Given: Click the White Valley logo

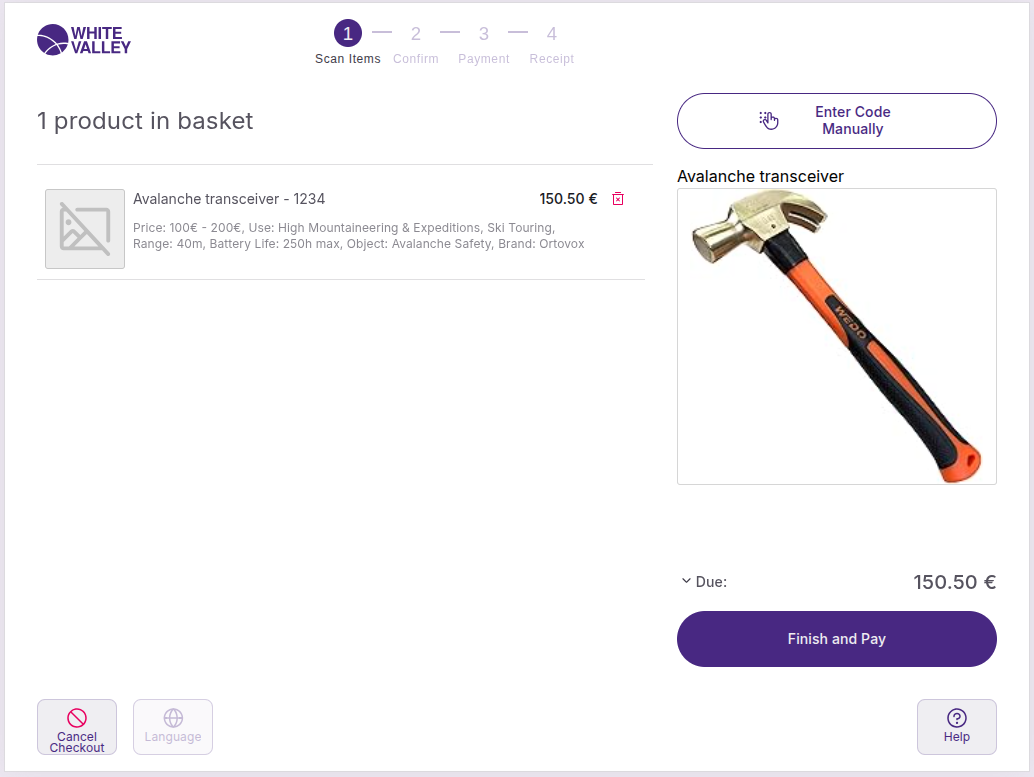Looking at the screenshot, I should point(84,40).
